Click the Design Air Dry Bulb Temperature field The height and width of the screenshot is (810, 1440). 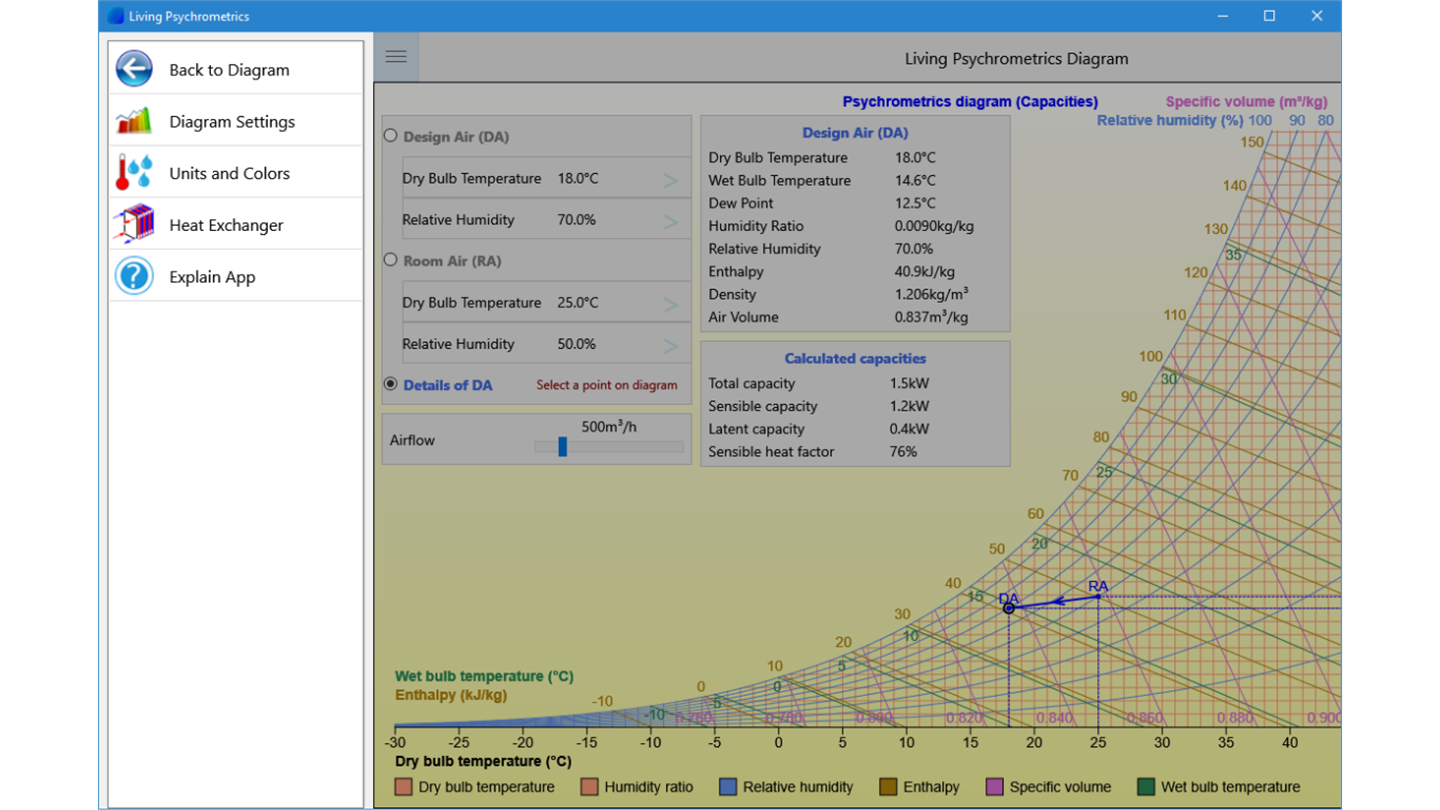point(546,179)
